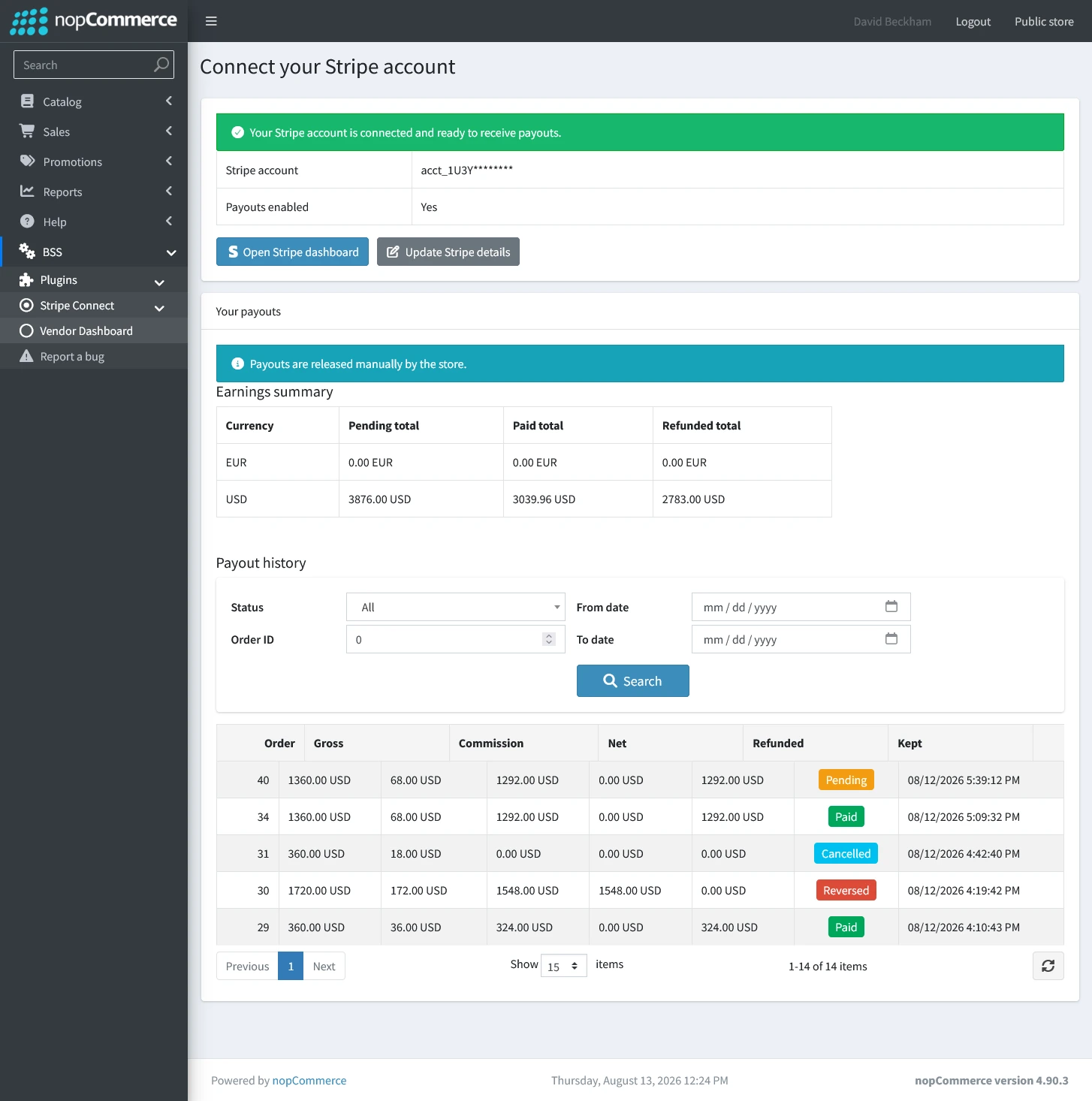Go to Next page

point(324,967)
